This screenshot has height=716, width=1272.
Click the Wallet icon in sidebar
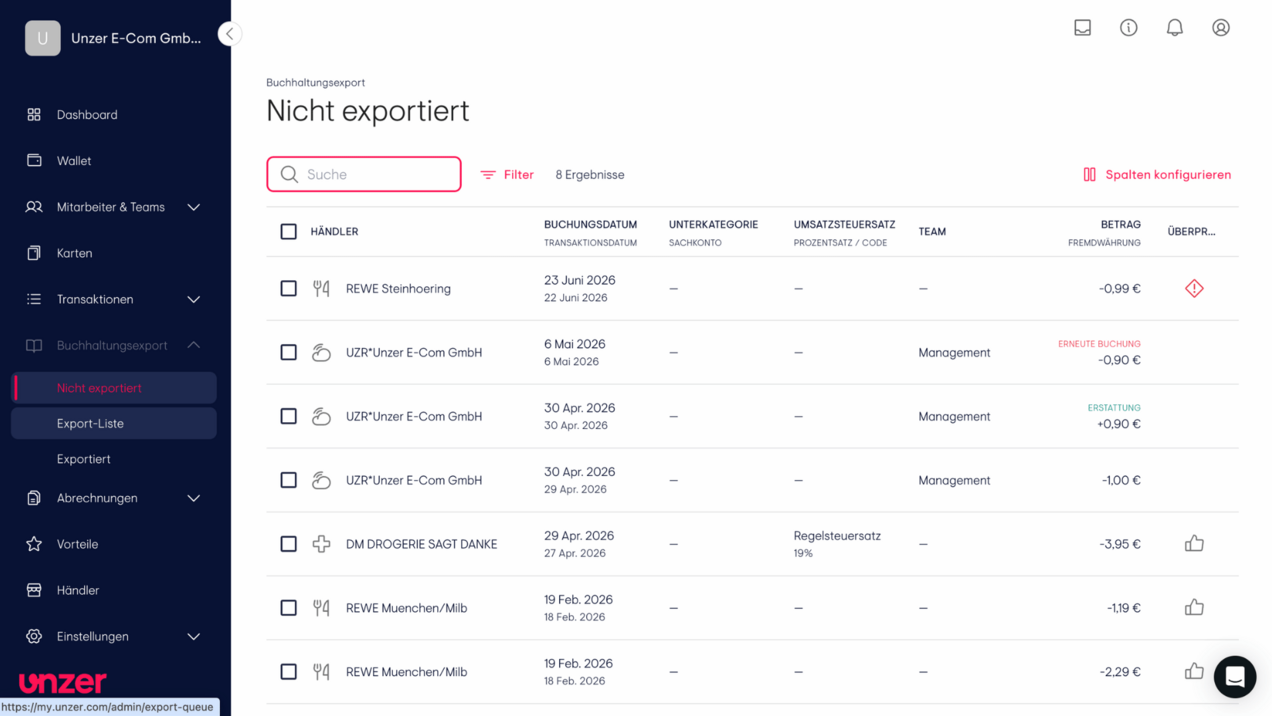[34, 161]
